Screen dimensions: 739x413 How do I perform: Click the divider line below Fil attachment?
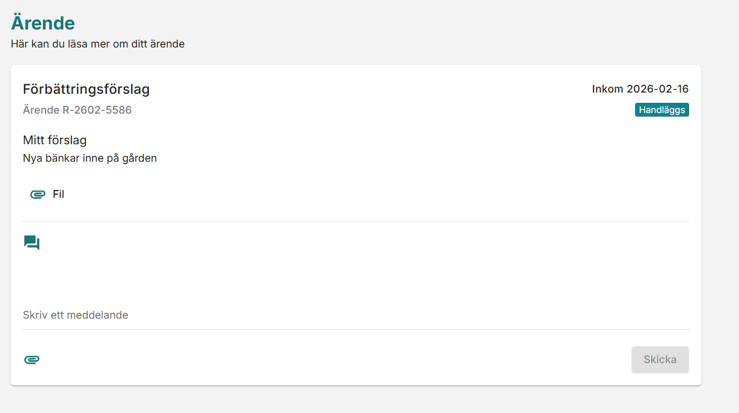[x=355, y=221]
